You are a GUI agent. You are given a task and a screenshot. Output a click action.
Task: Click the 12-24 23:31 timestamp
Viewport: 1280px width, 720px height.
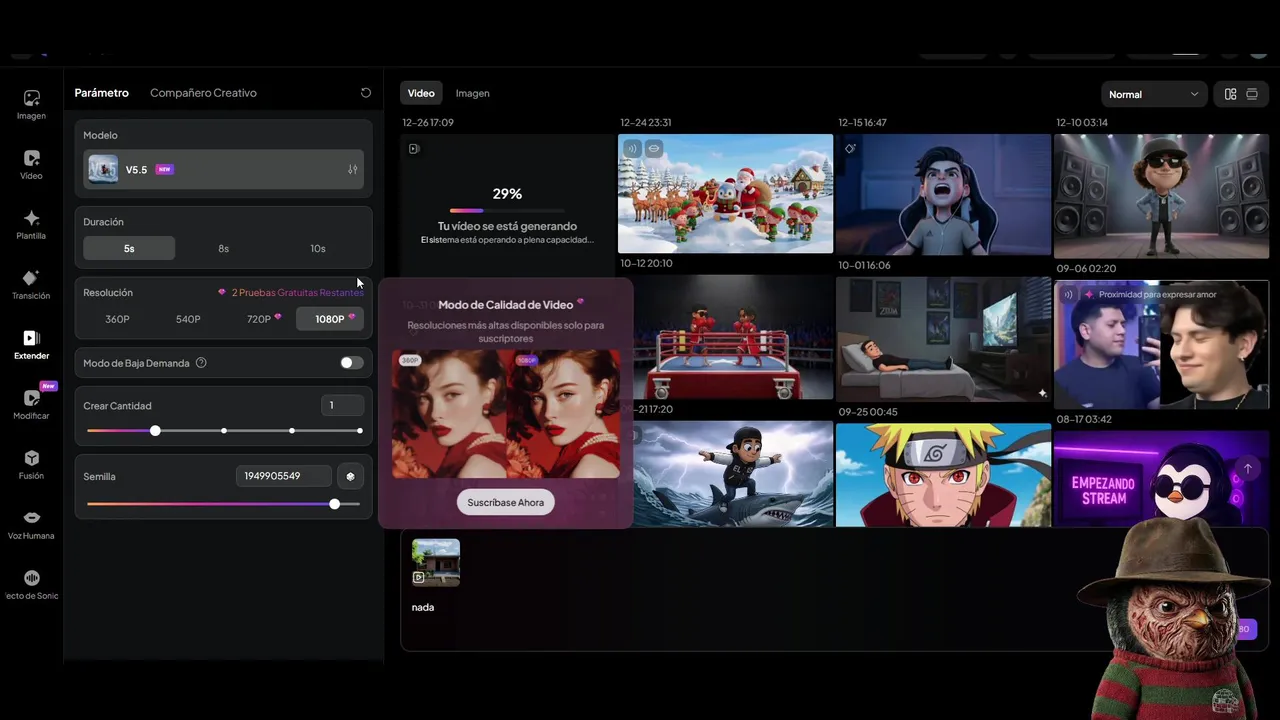[x=646, y=123]
